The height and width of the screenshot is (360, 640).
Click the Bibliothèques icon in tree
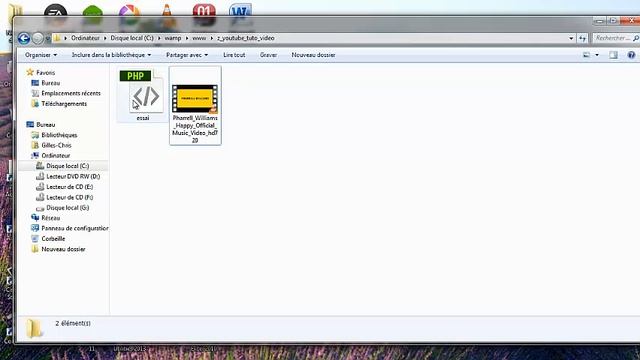point(35,135)
